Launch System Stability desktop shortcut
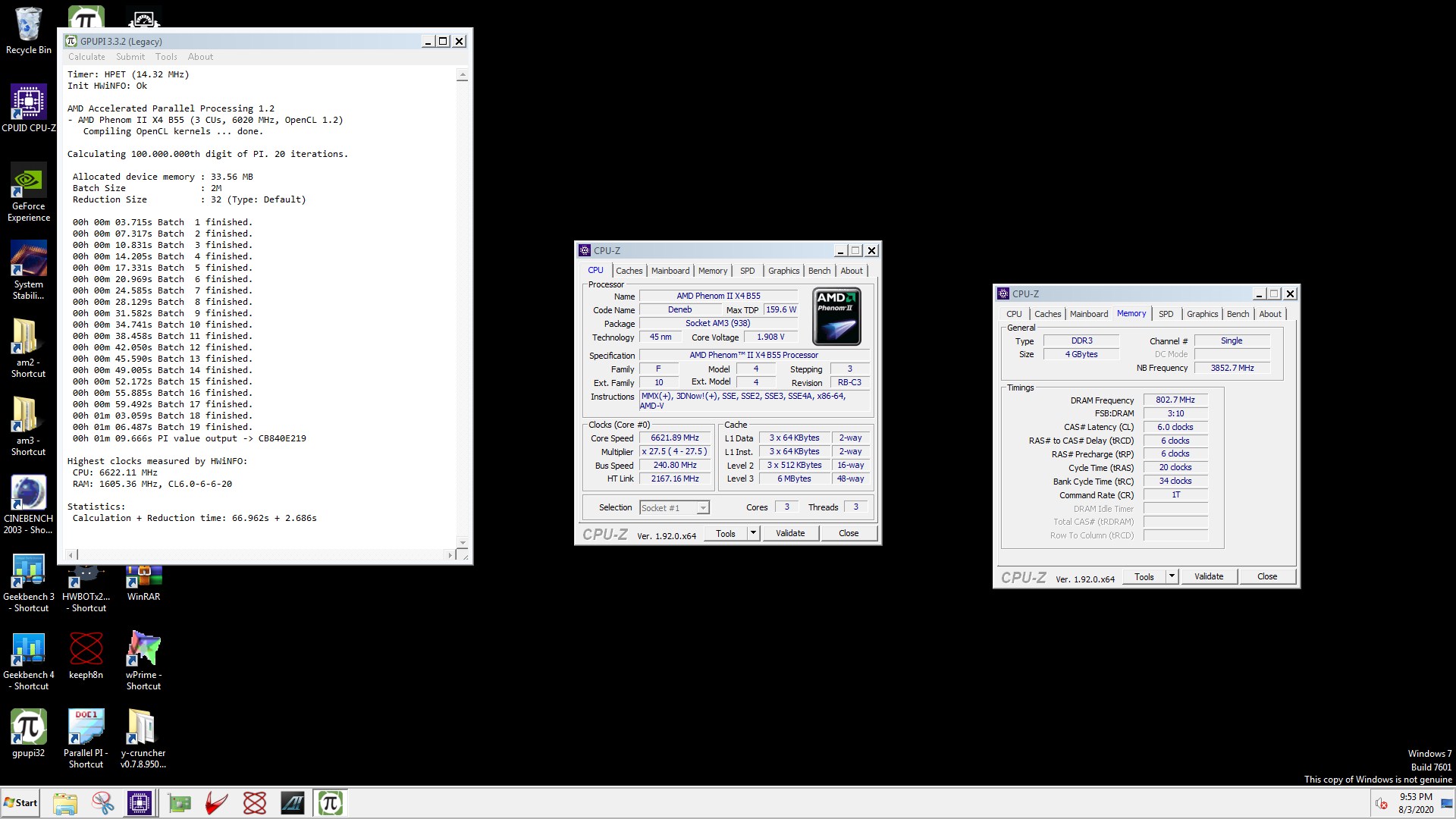The width and height of the screenshot is (1456, 819). click(x=28, y=271)
